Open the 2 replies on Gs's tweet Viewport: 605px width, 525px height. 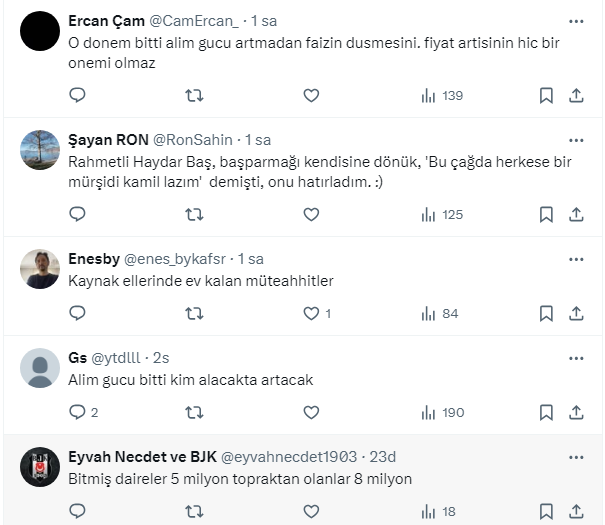pyautogui.click(x=84, y=412)
